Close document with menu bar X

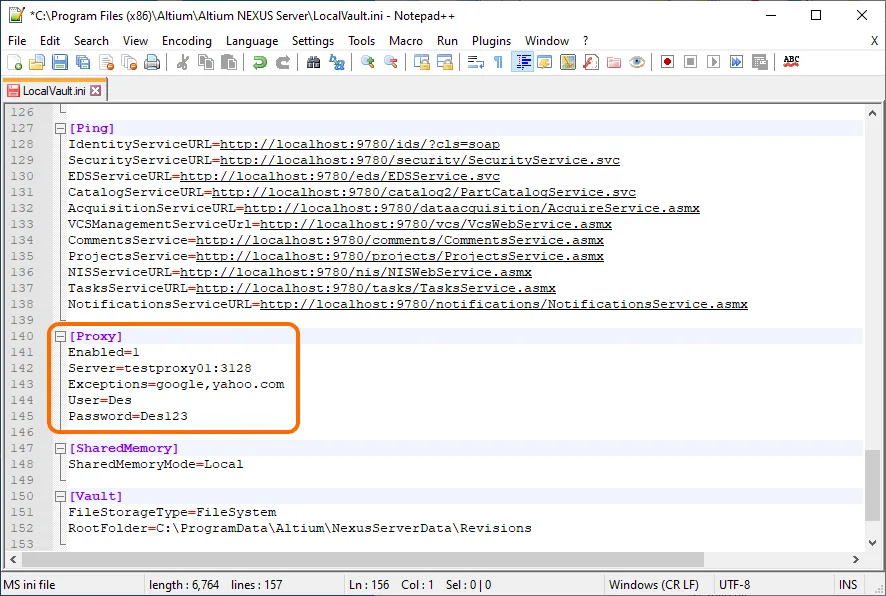[x=874, y=41]
